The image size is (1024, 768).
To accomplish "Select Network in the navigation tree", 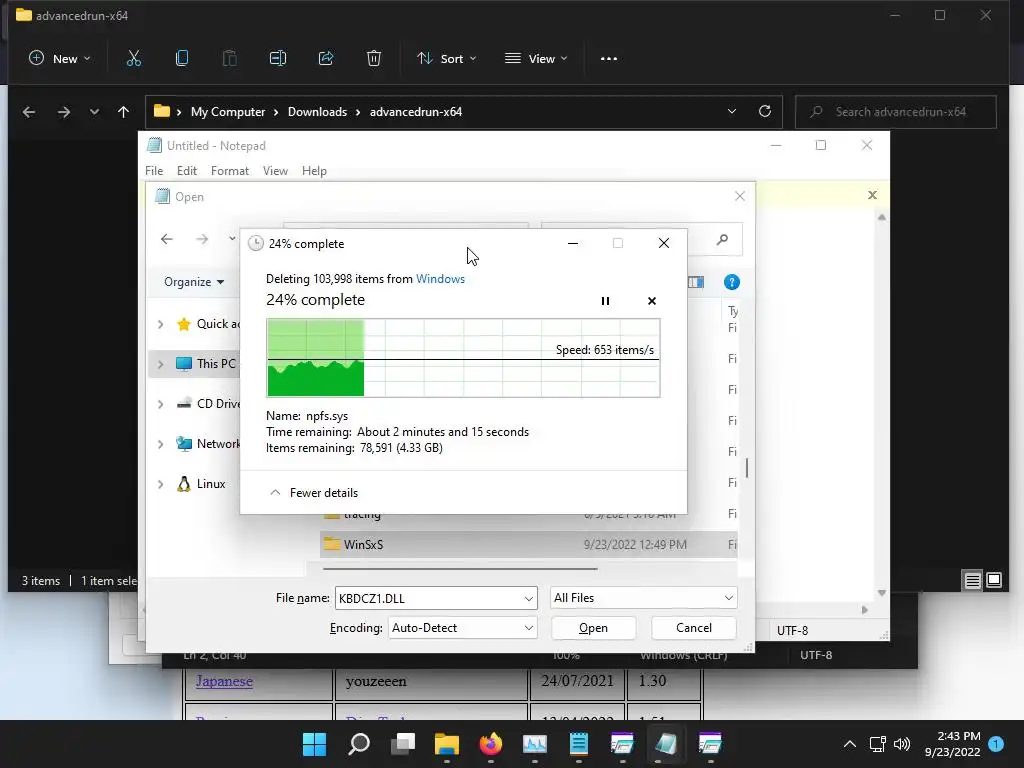I will pos(208,444).
